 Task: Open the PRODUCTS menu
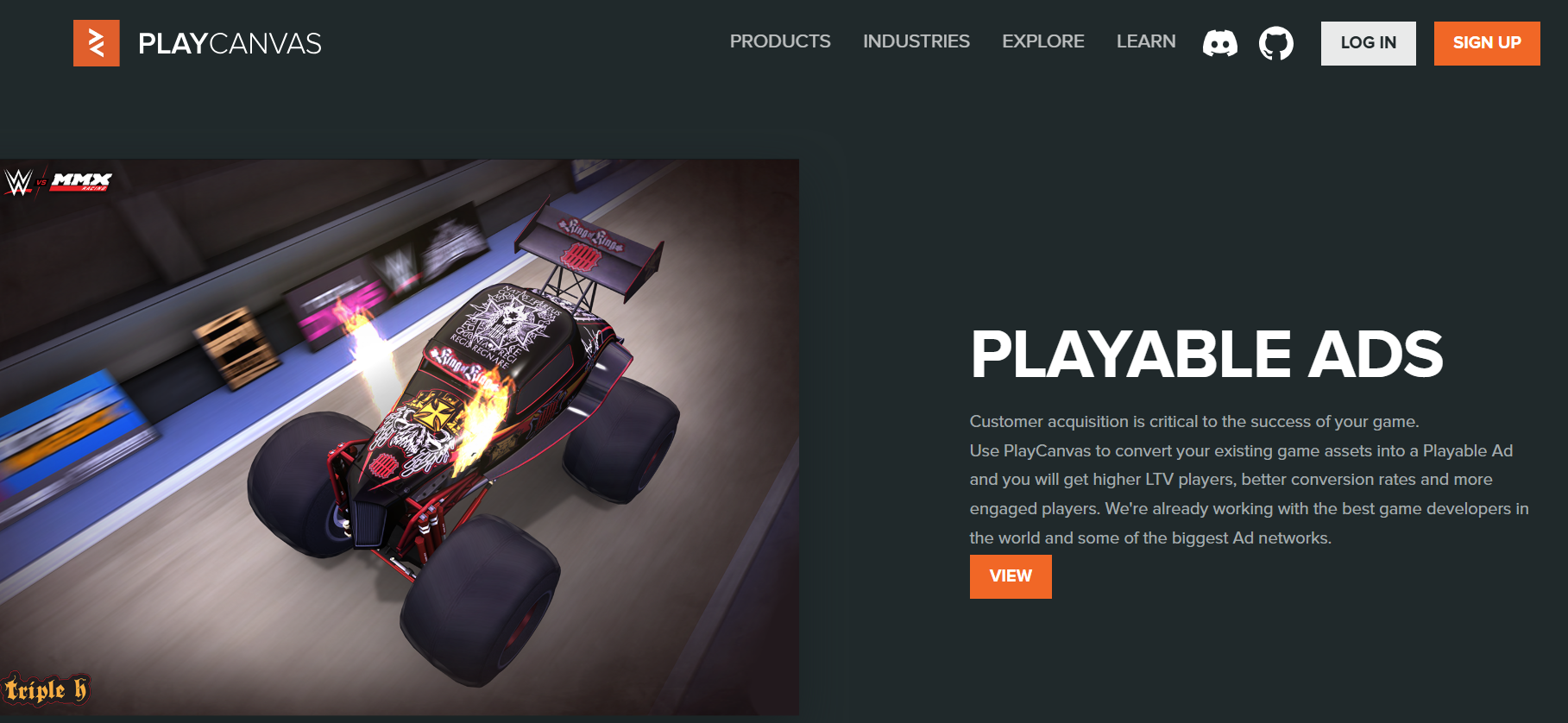(x=780, y=41)
